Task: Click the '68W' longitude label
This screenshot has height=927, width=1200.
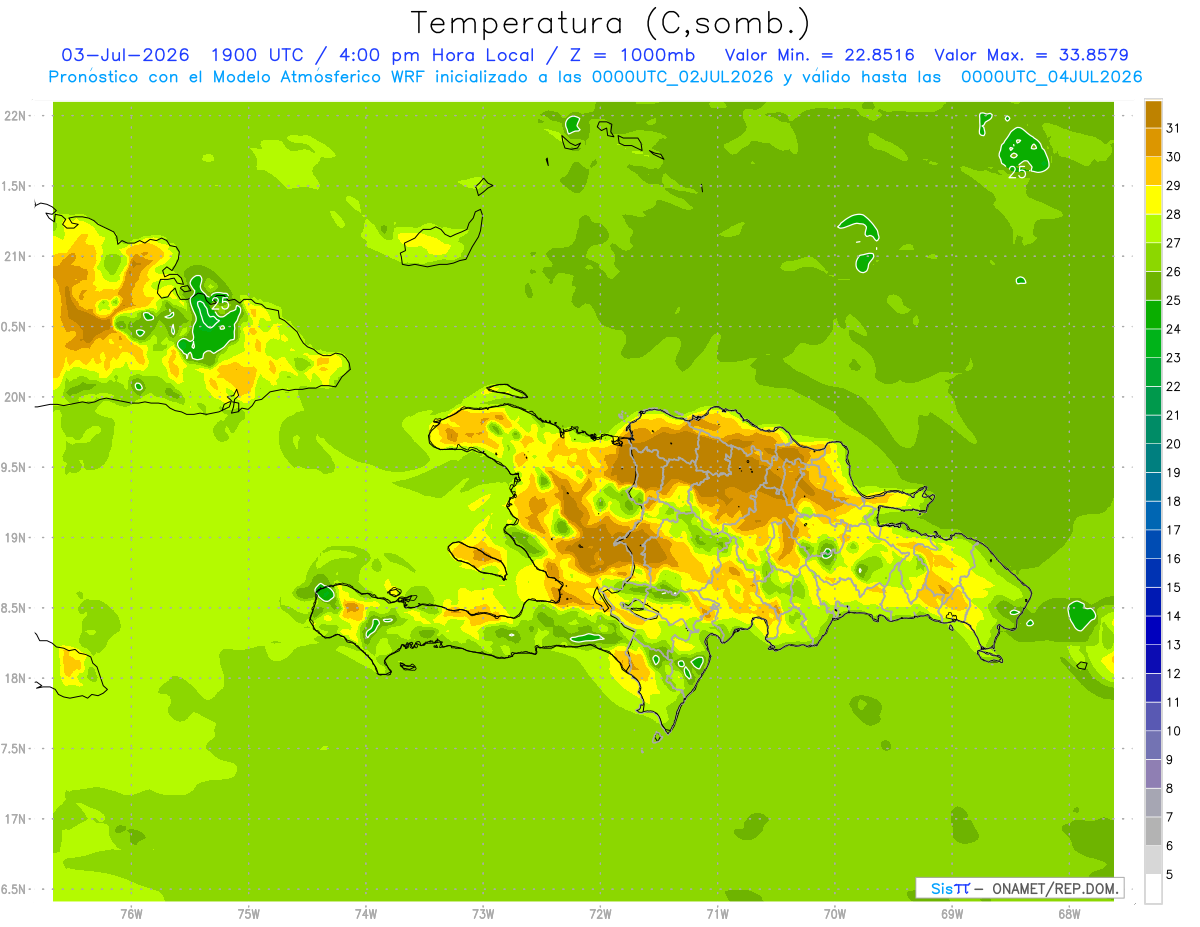Action: [x=1068, y=913]
